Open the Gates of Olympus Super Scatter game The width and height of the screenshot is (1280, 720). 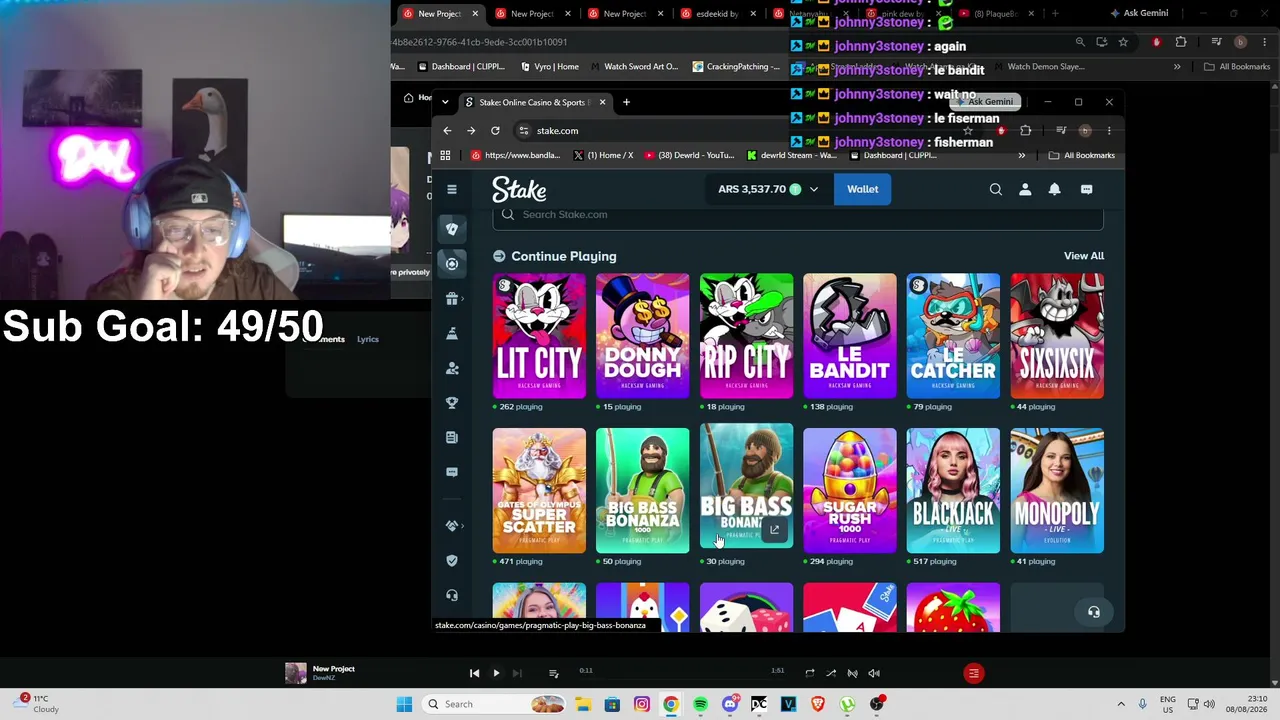pyautogui.click(x=539, y=491)
